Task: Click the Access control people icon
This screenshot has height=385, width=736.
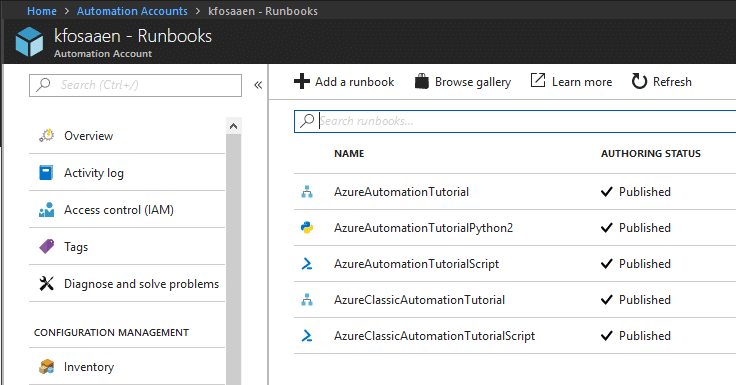Action: [46, 210]
